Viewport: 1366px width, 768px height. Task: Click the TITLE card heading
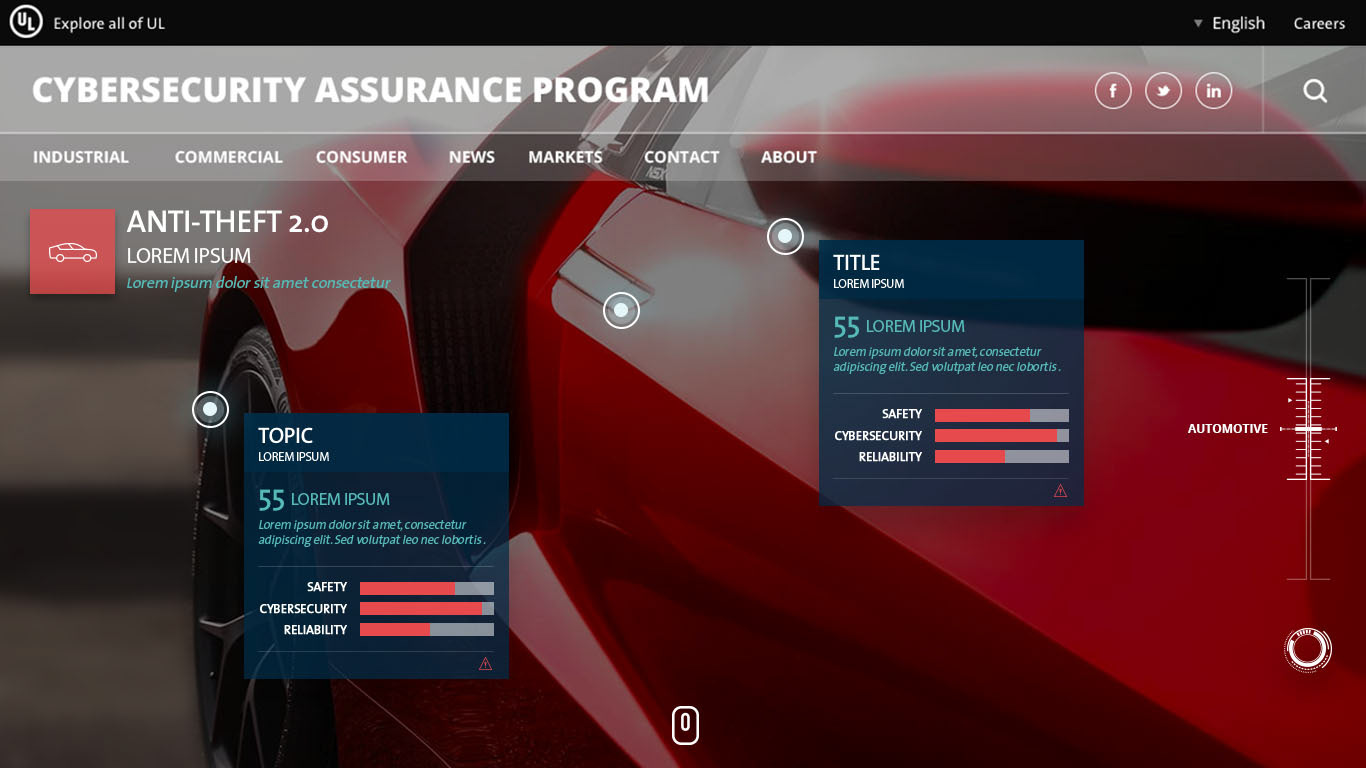856,263
